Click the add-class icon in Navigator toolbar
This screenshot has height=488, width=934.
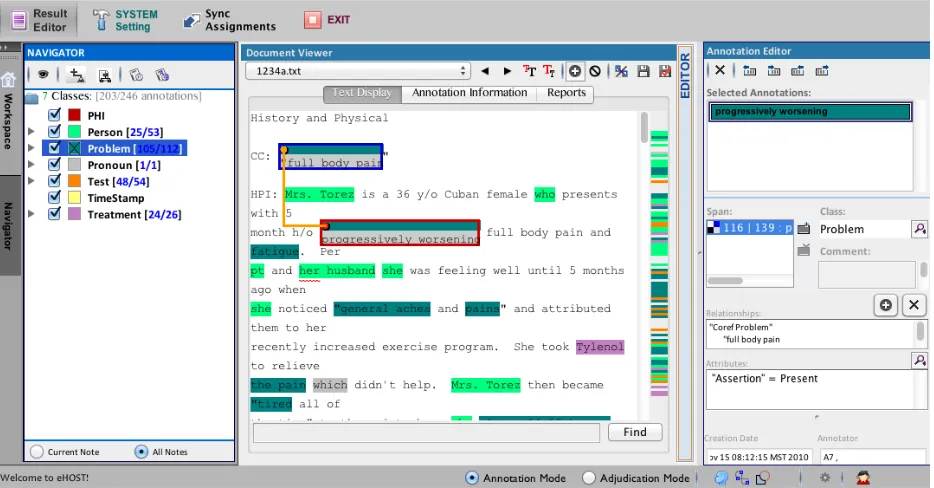click(x=76, y=75)
